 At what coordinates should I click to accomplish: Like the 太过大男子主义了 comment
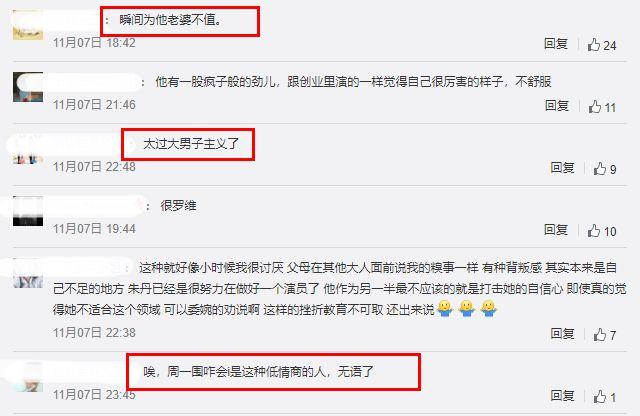tap(604, 169)
